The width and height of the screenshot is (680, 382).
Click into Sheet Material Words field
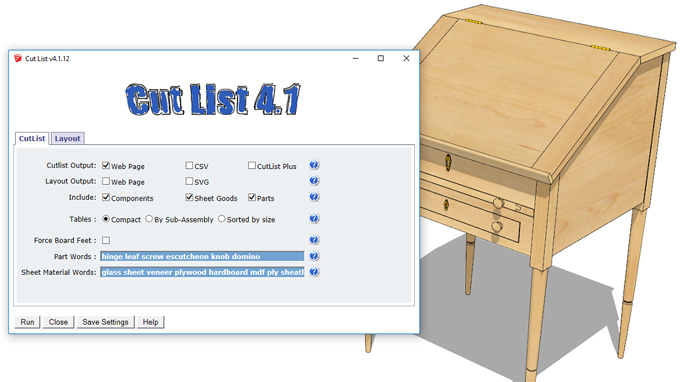pos(202,272)
